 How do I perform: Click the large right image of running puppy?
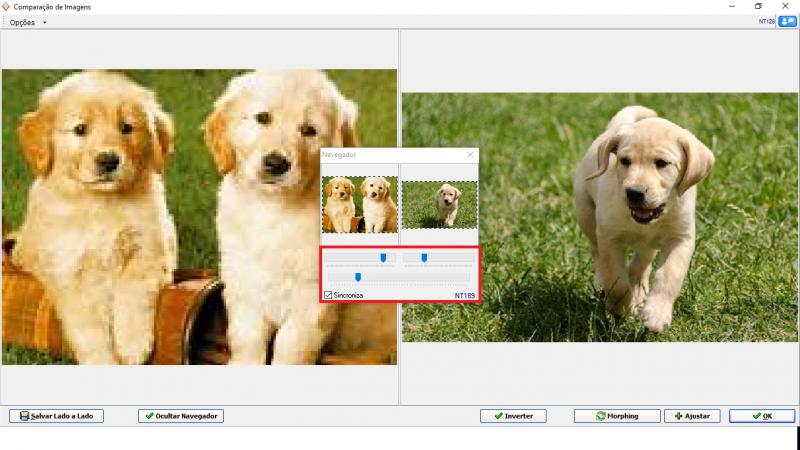click(600, 217)
